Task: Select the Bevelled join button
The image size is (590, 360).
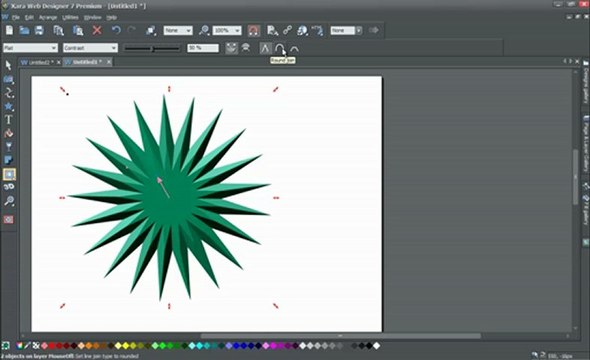Action: coord(294,48)
